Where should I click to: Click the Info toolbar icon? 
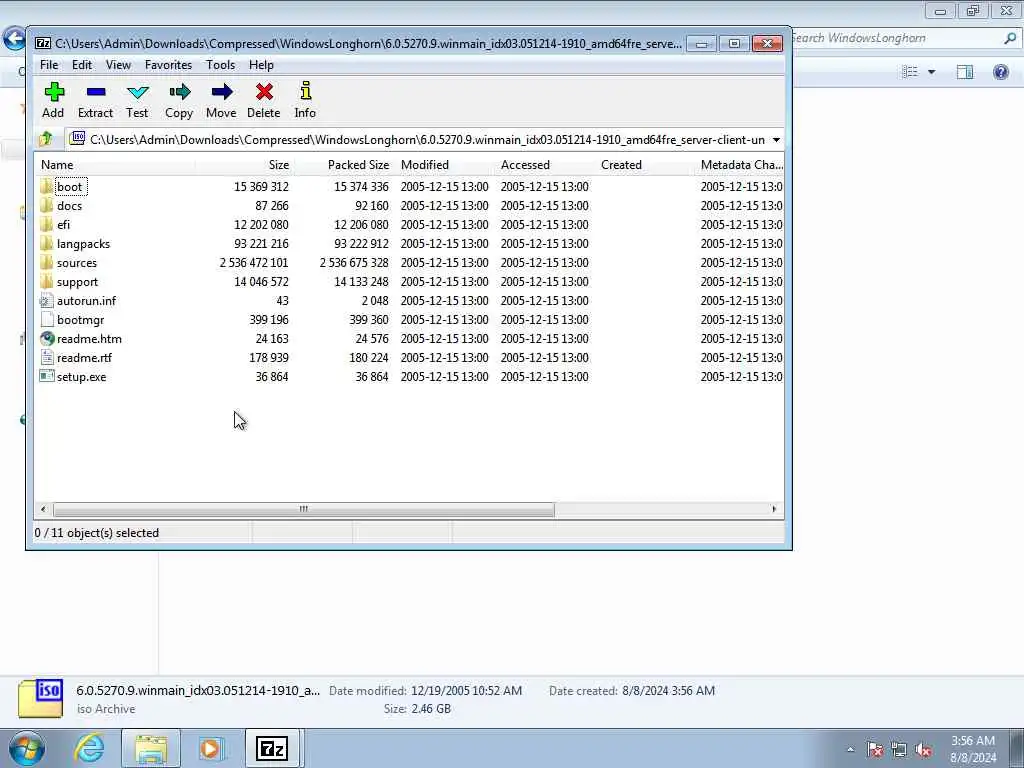pos(305,91)
